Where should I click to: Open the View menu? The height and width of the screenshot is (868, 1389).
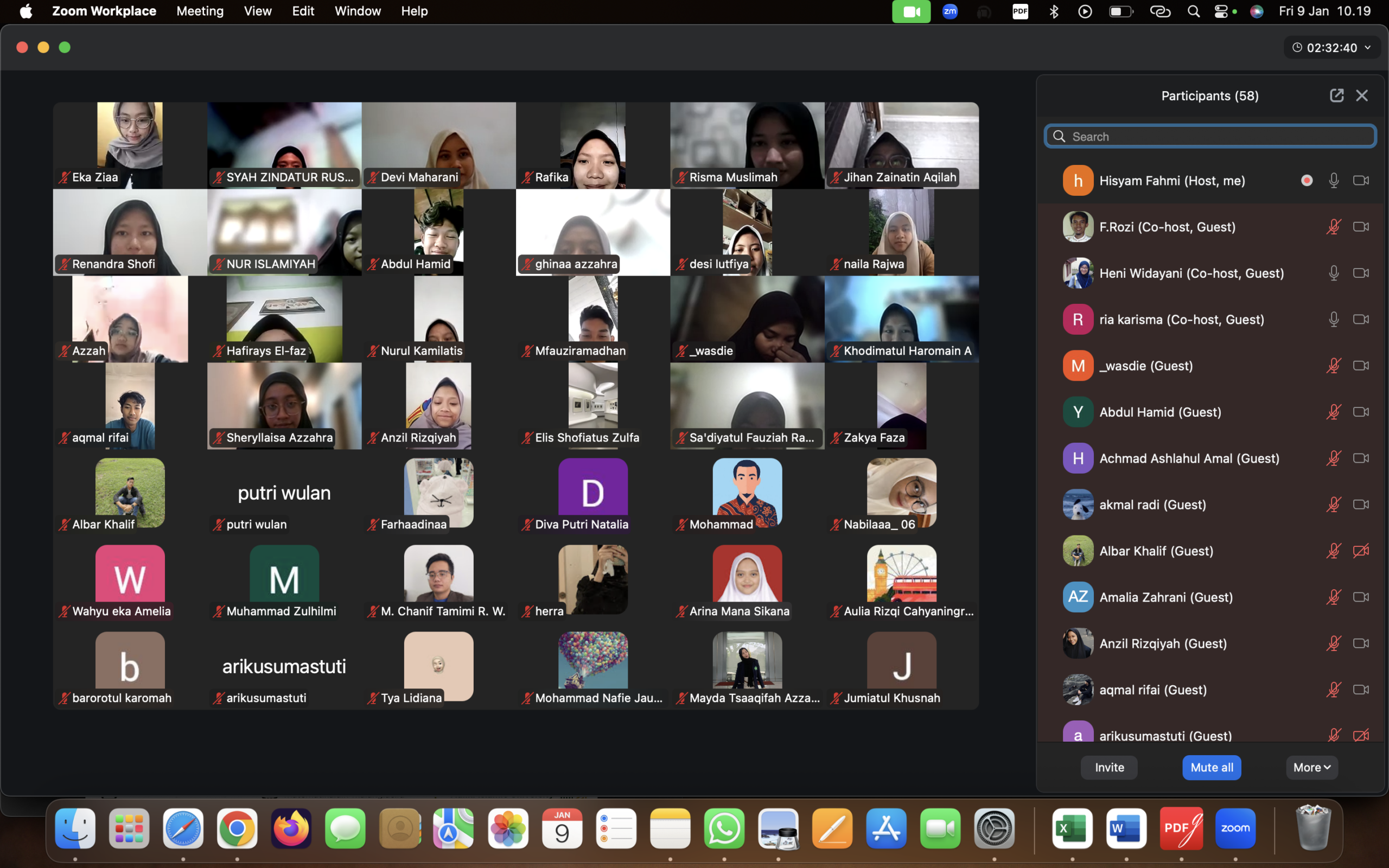258,11
